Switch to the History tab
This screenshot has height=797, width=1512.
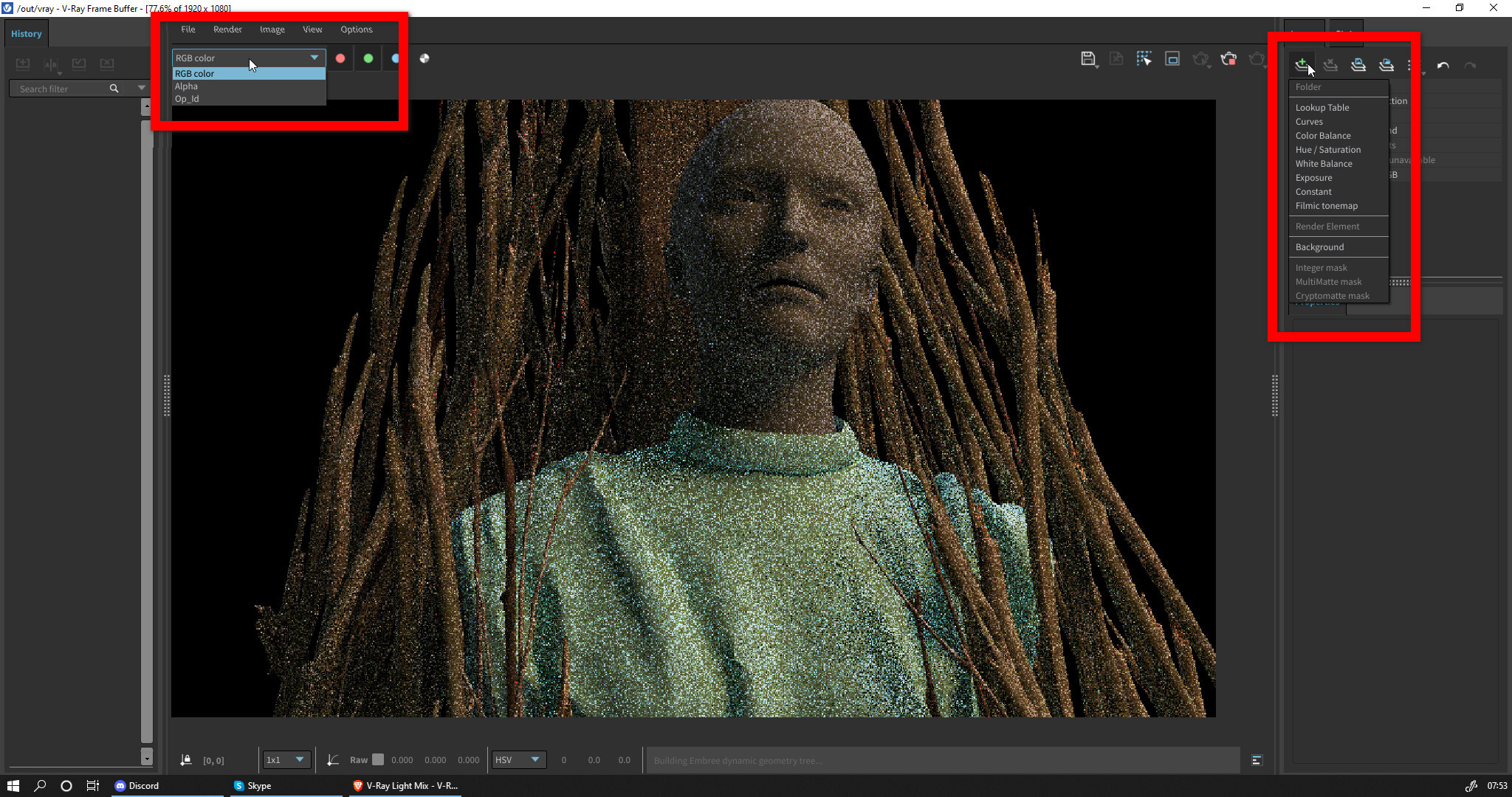[x=27, y=34]
